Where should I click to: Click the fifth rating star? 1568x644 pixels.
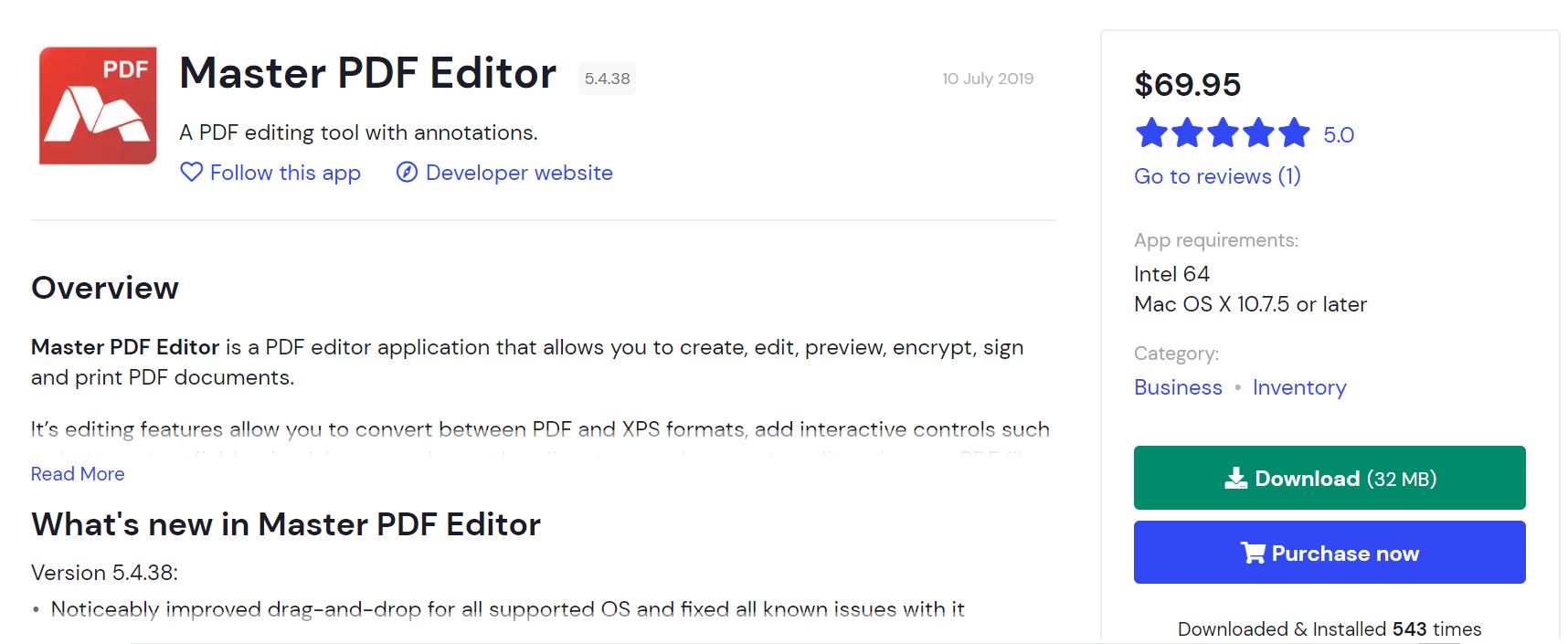click(1295, 133)
